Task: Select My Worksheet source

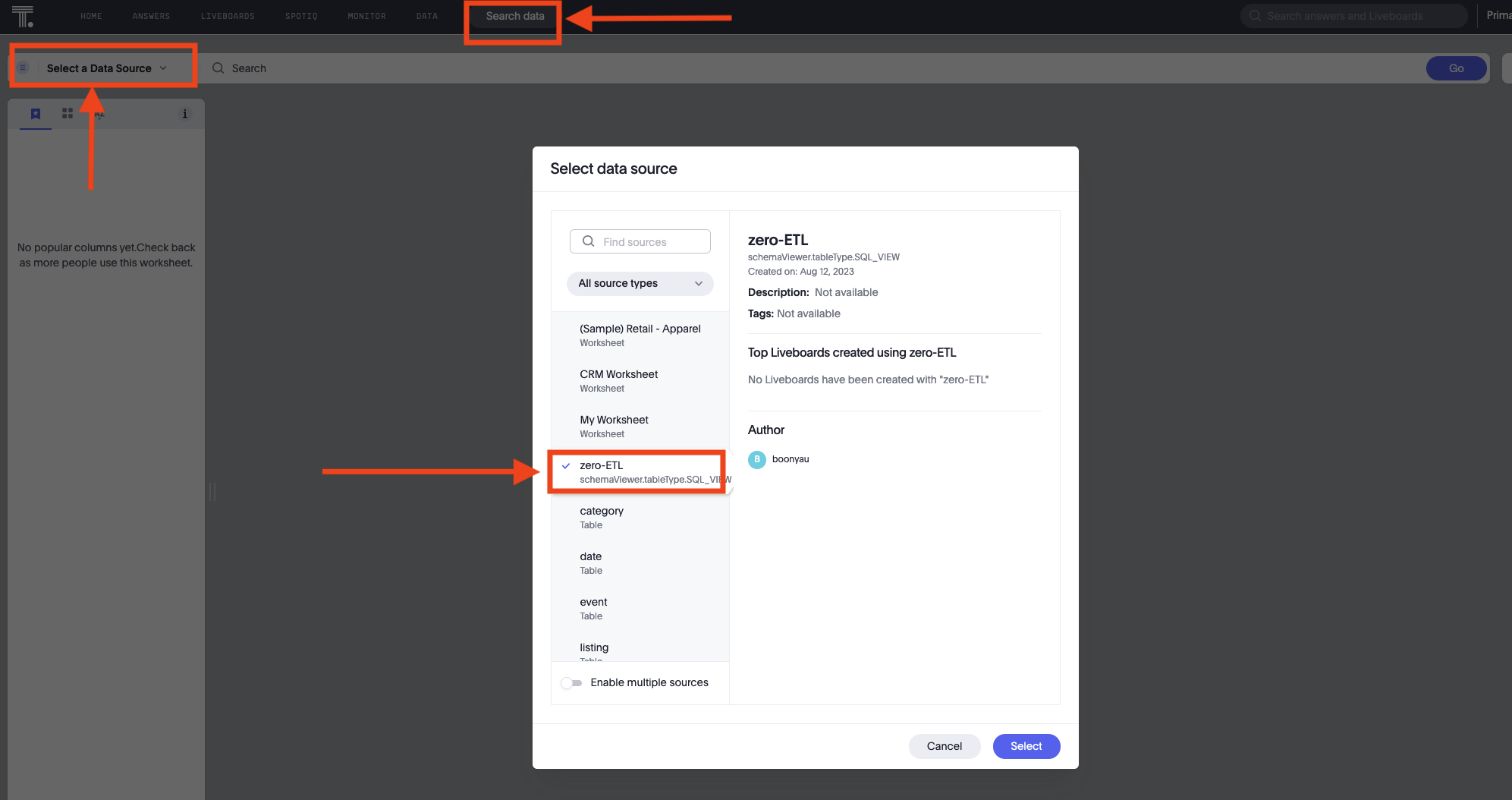Action: point(640,426)
